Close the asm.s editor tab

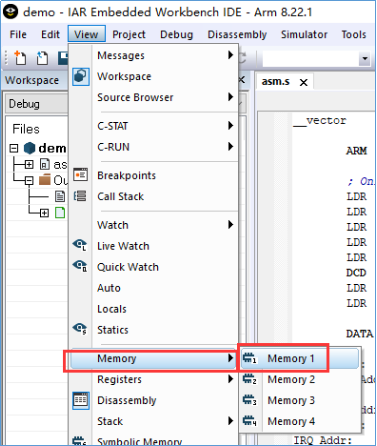[303, 82]
